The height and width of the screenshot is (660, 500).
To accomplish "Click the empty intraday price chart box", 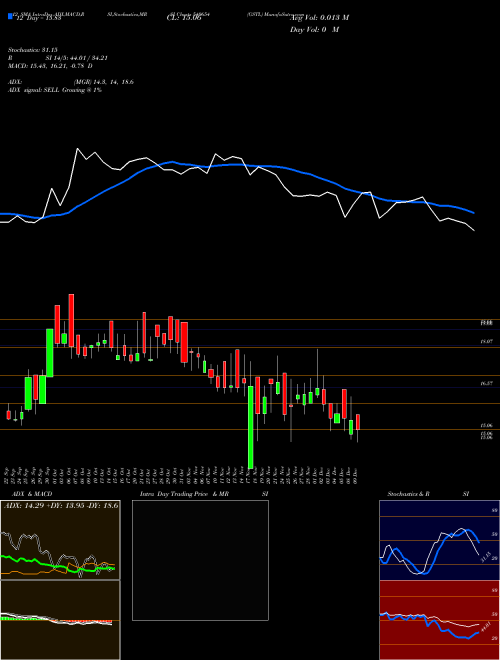I will click(200, 560).
